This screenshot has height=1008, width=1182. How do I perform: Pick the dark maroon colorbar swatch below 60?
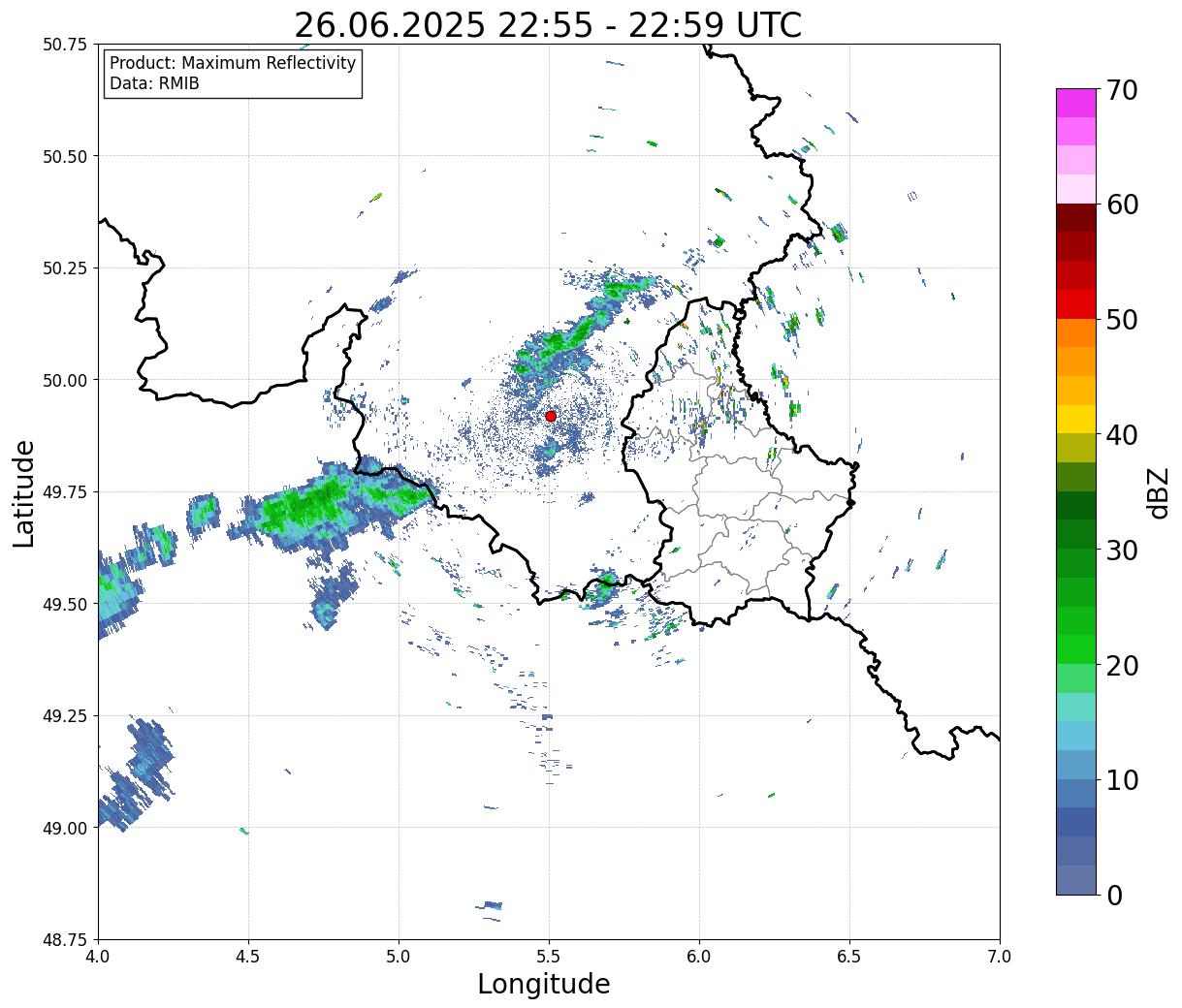[1076, 218]
